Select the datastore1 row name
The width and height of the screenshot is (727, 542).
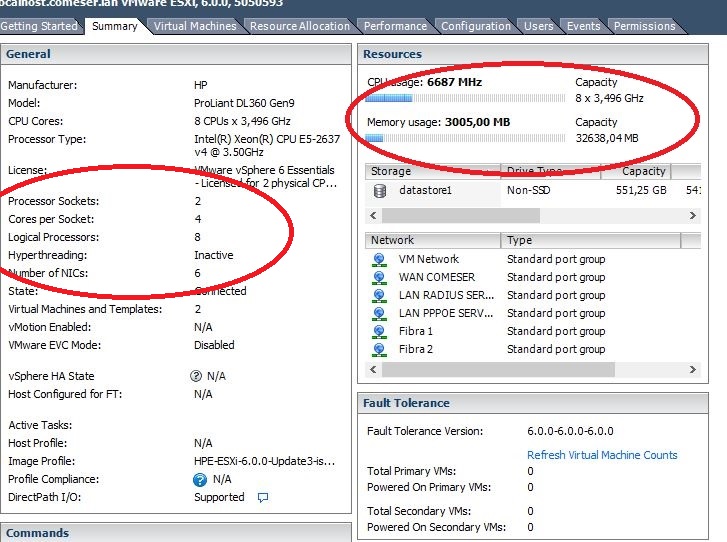pos(425,191)
